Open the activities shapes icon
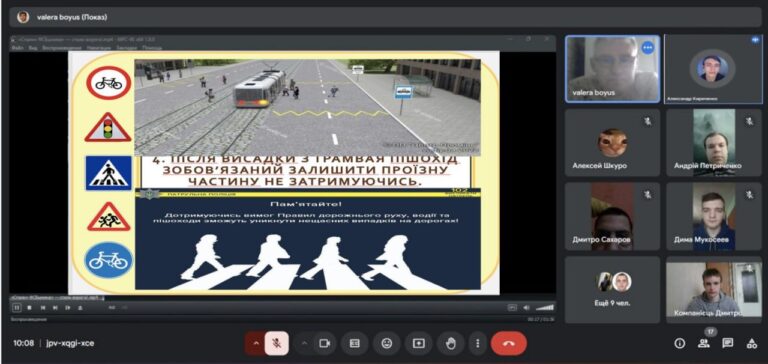 point(752,343)
